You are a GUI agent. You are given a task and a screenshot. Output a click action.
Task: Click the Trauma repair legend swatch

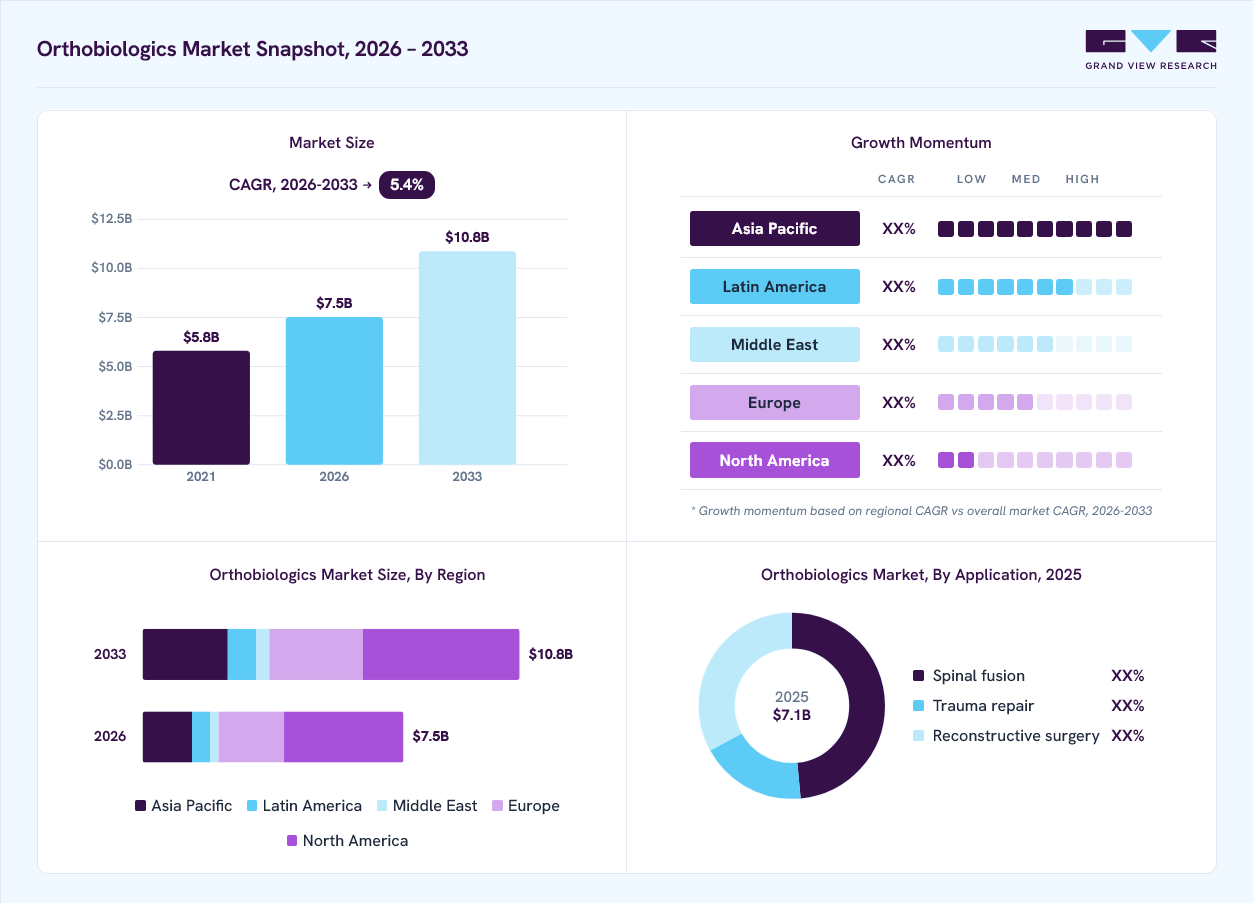[919, 706]
